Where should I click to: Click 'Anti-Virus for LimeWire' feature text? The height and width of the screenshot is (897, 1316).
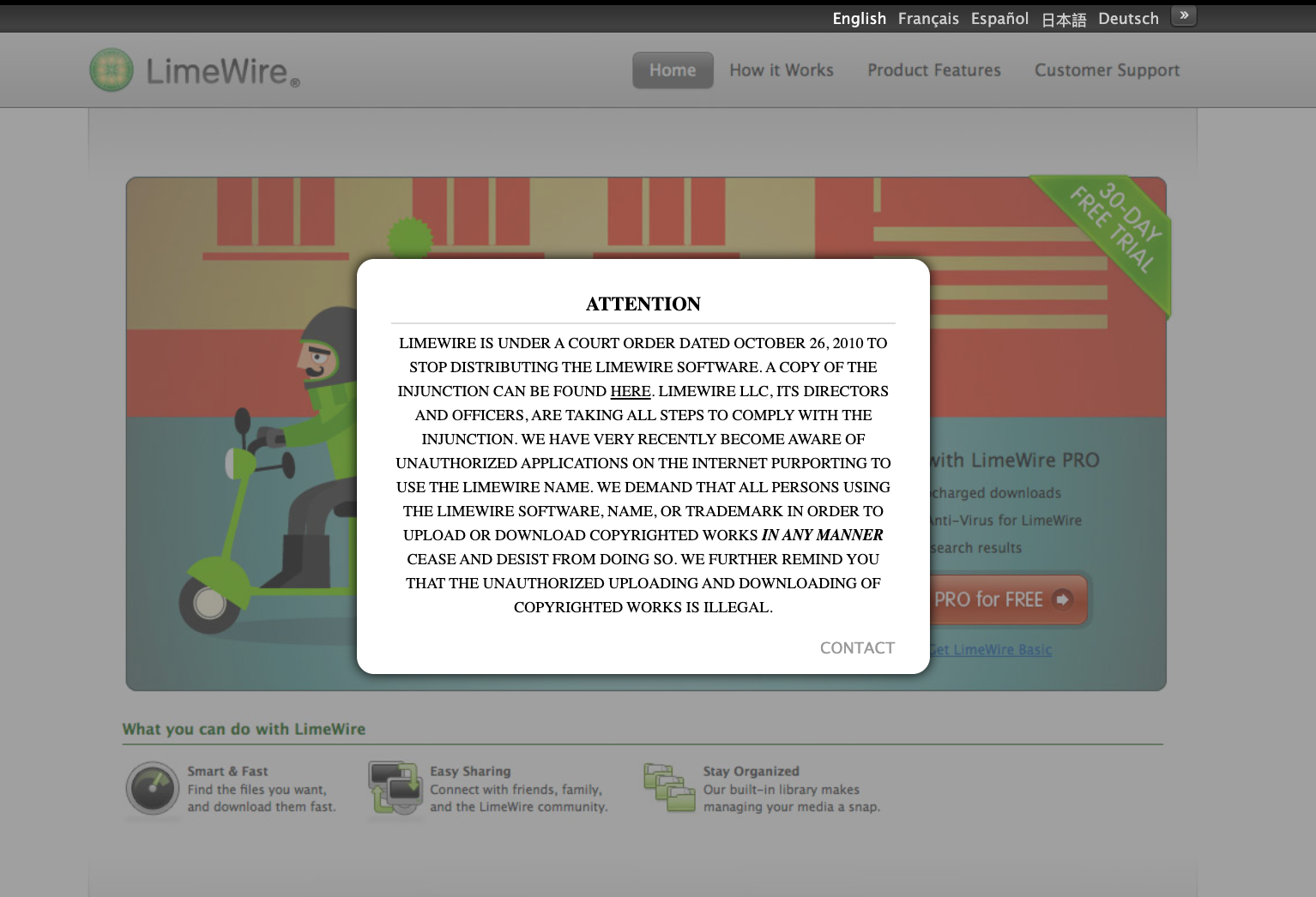coord(1006,521)
